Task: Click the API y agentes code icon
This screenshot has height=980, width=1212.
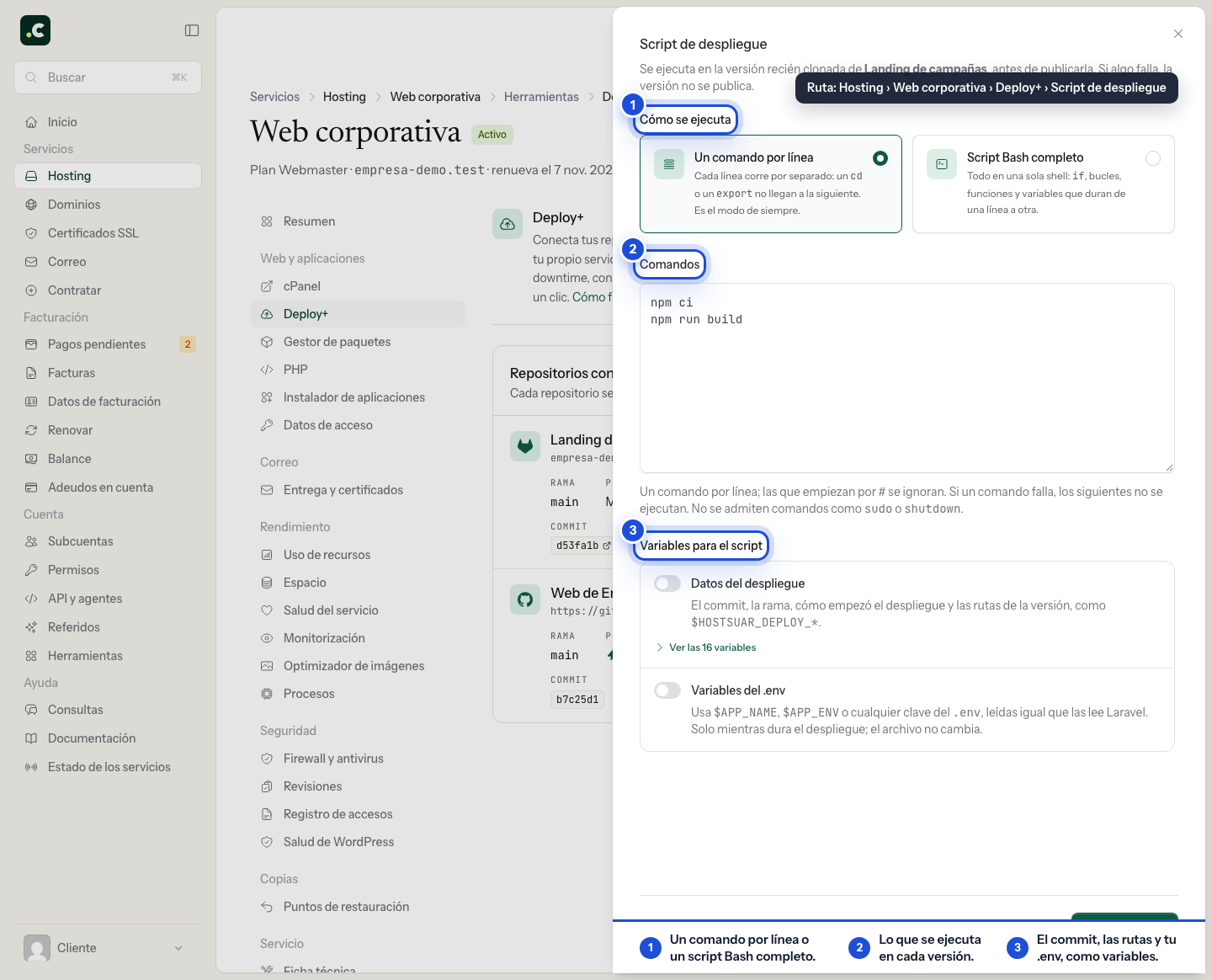Action: tap(31, 599)
